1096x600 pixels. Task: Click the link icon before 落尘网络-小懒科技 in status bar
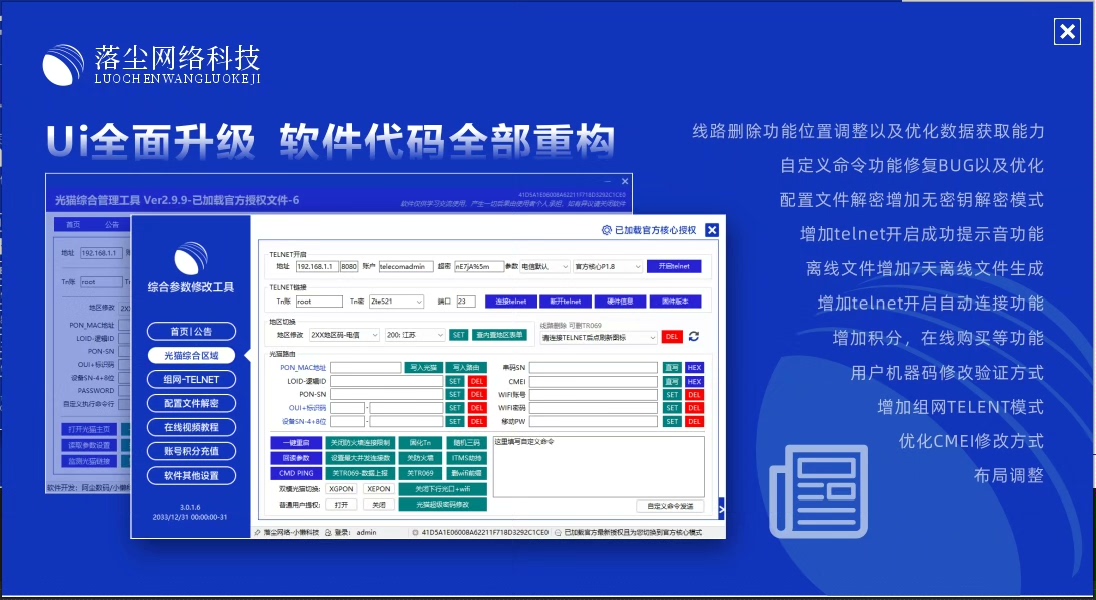tap(257, 532)
